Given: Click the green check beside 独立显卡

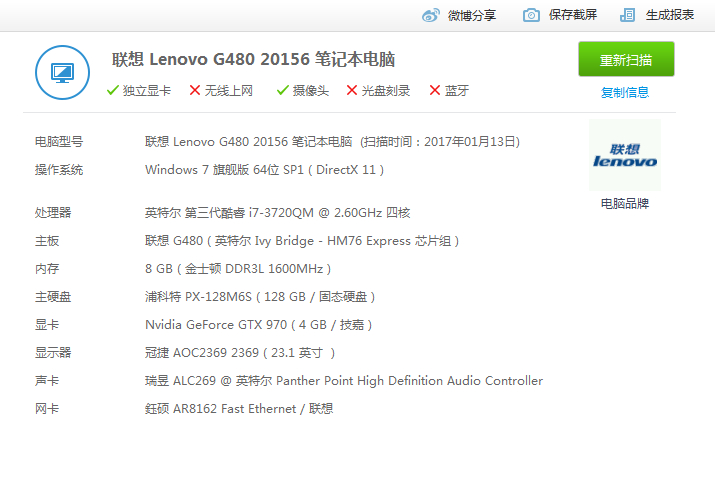Looking at the screenshot, I should click(113, 90).
